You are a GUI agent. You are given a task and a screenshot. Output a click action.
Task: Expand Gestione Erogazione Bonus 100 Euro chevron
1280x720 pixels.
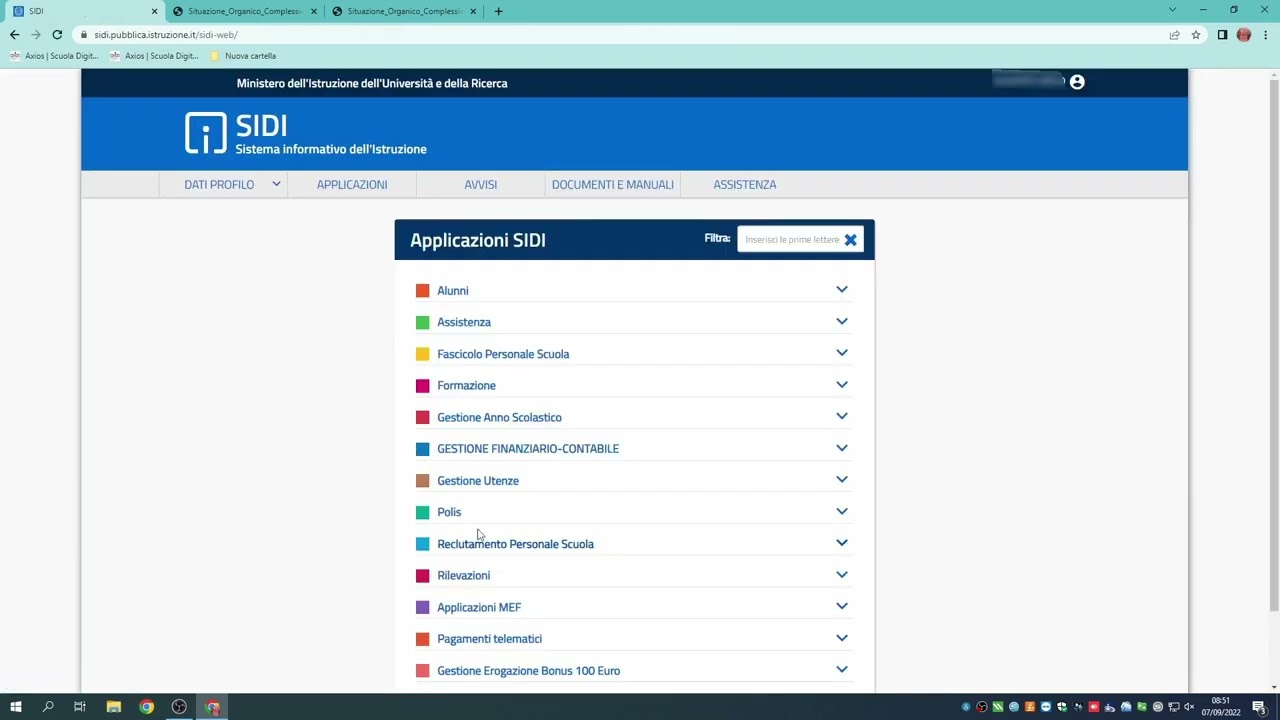(x=842, y=670)
